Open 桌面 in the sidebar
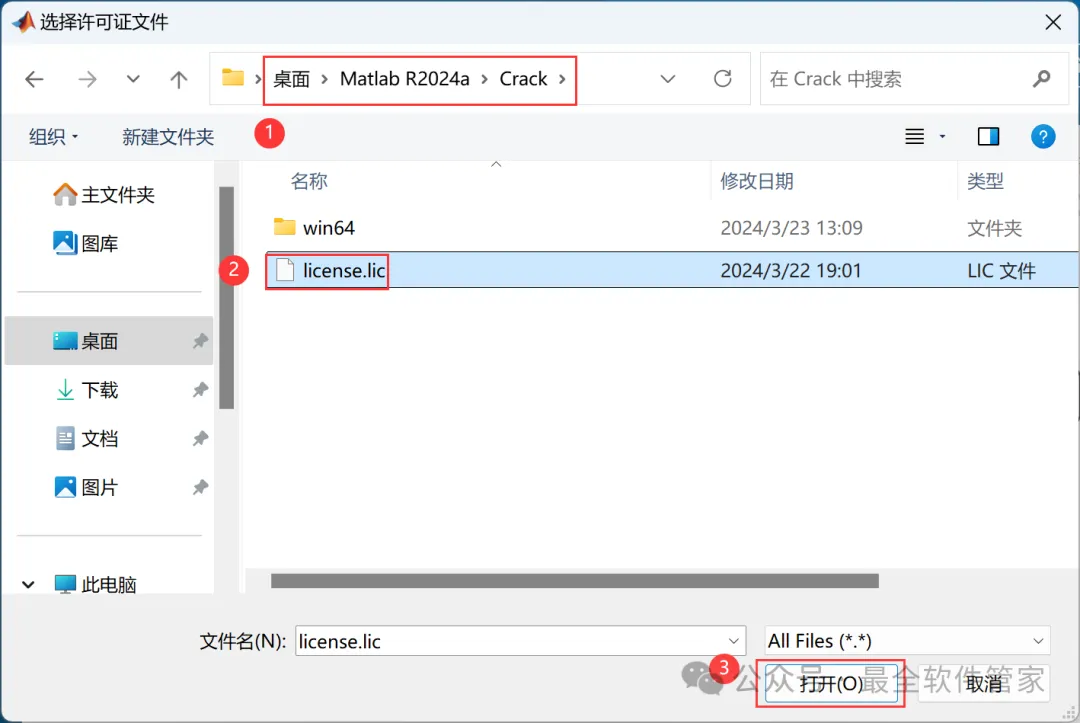Viewport: 1080px width, 723px height. (109, 341)
